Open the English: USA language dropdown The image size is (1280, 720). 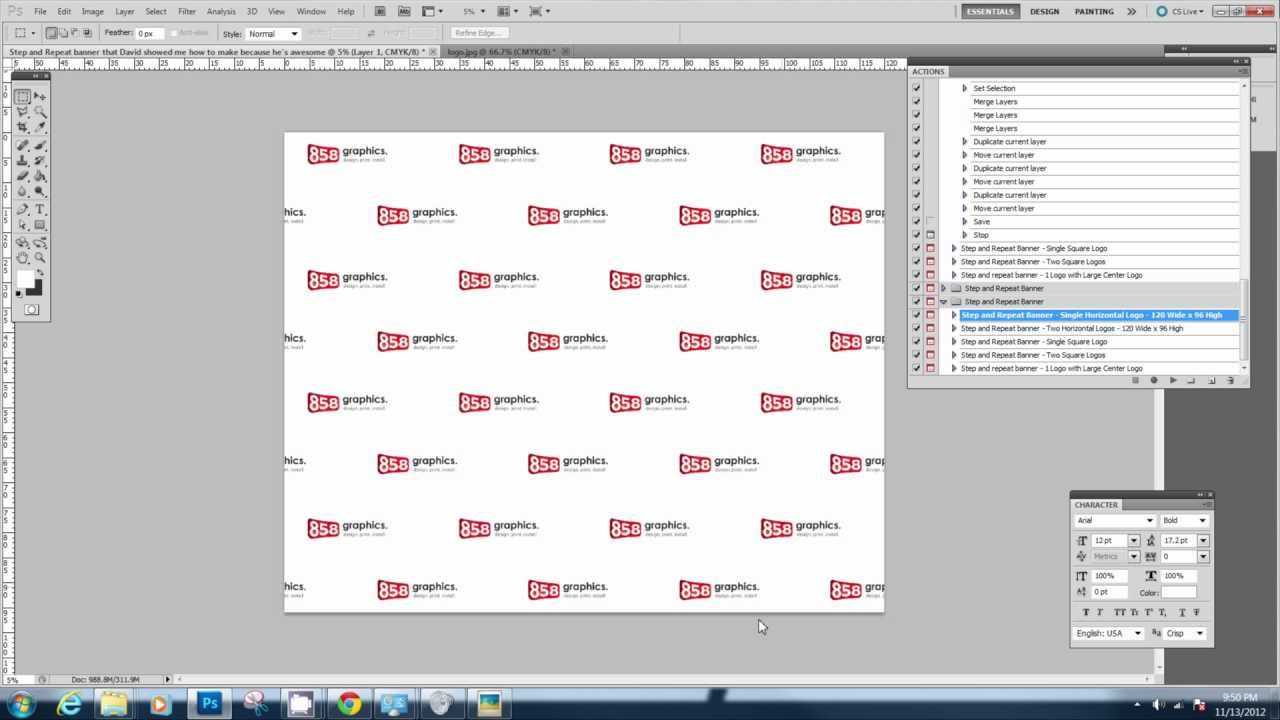pos(1137,633)
